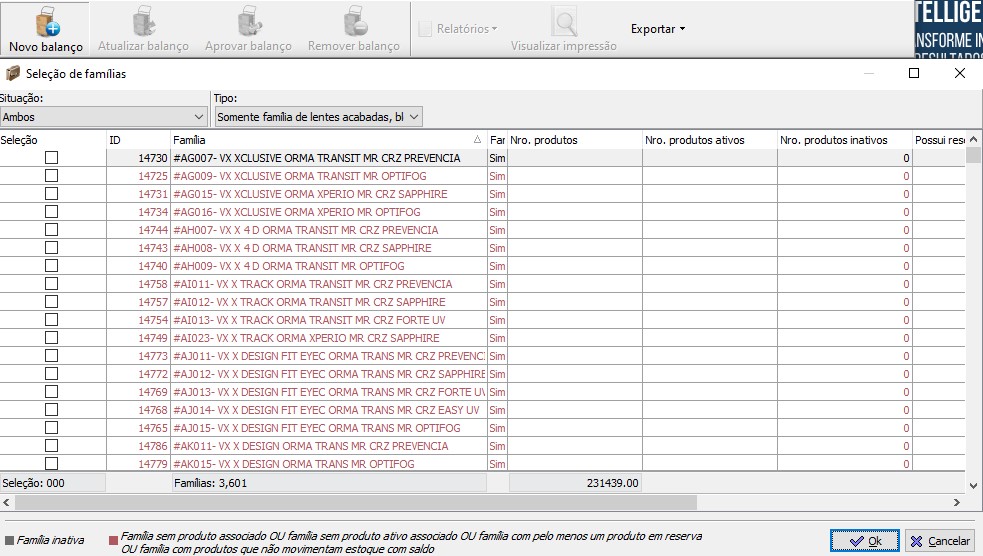The width and height of the screenshot is (983, 556).
Task: Check the box for family #AG007 row
Action: tap(51, 158)
